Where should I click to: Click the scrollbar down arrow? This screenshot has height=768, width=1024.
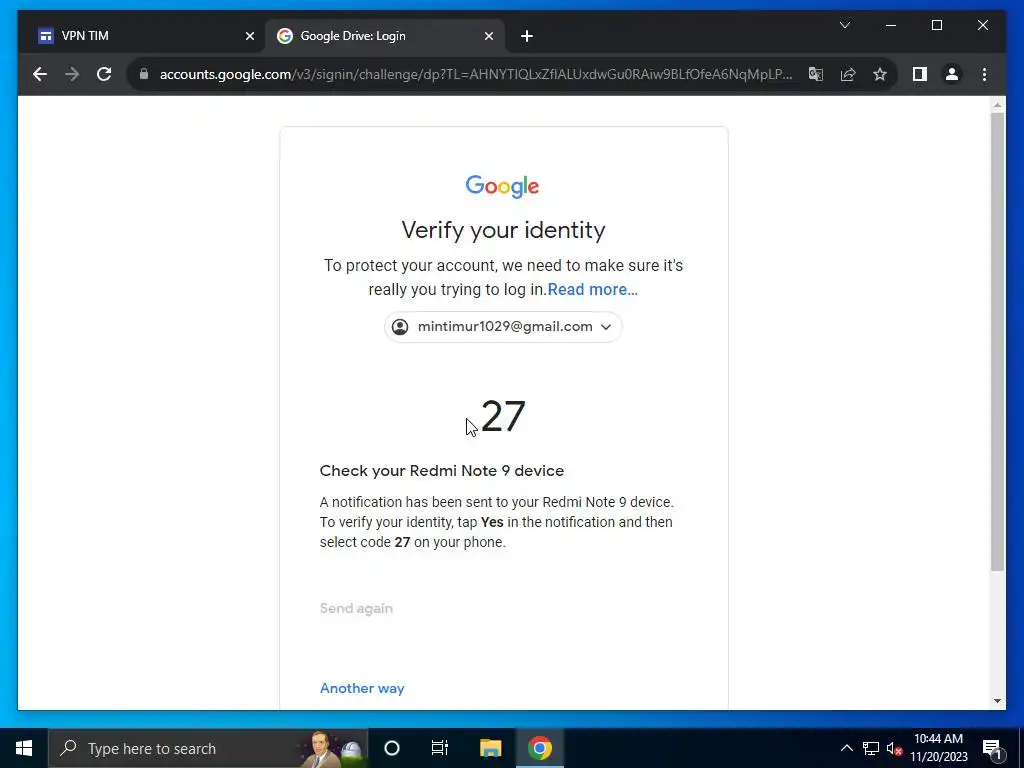pos(997,701)
